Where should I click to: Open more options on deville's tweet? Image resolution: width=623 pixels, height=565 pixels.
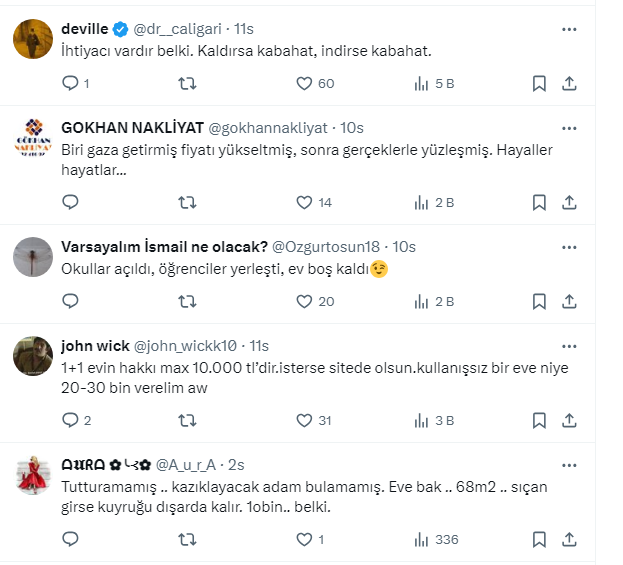pyautogui.click(x=569, y=30)
